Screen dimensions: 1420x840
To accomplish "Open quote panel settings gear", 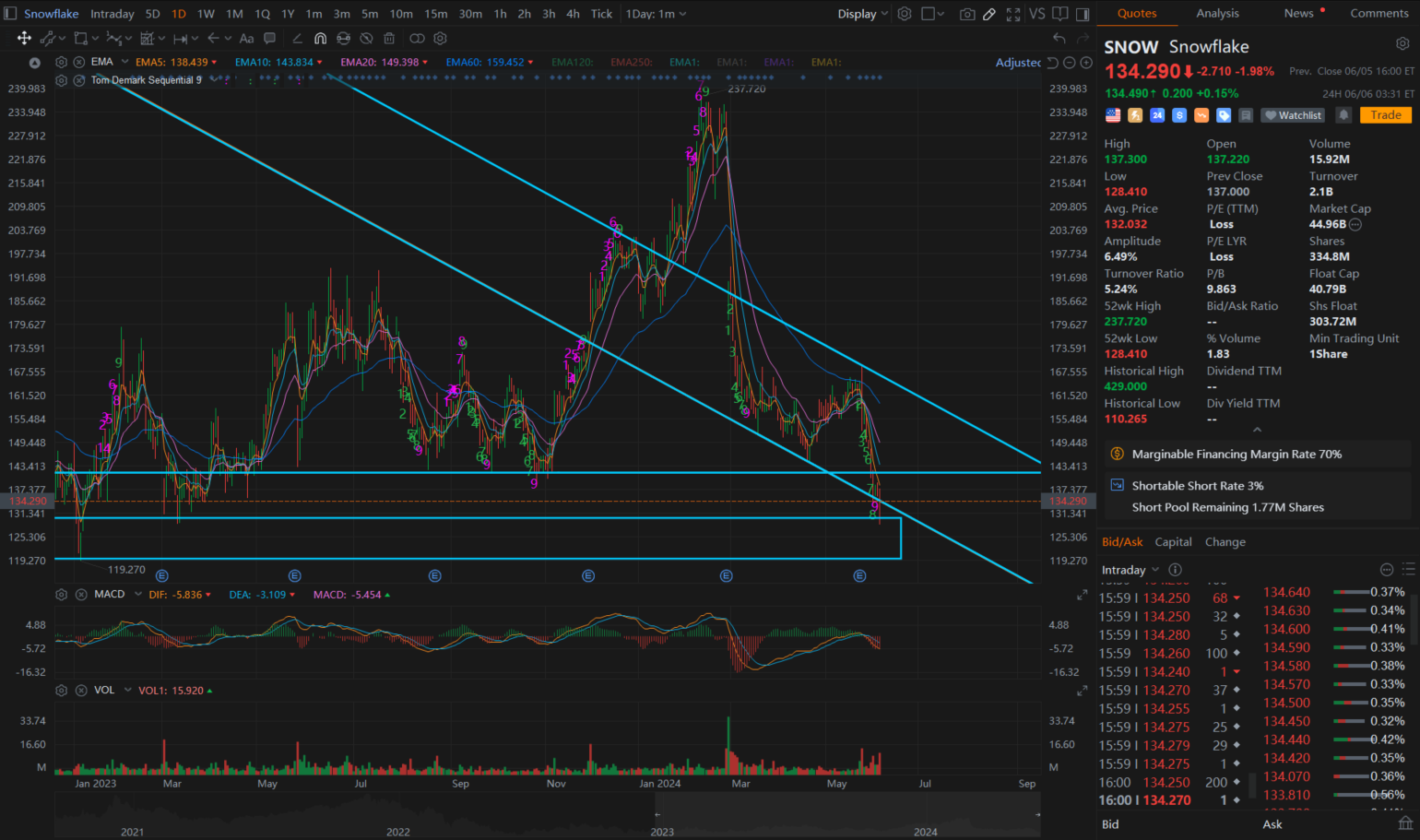I will point(1402,44).
